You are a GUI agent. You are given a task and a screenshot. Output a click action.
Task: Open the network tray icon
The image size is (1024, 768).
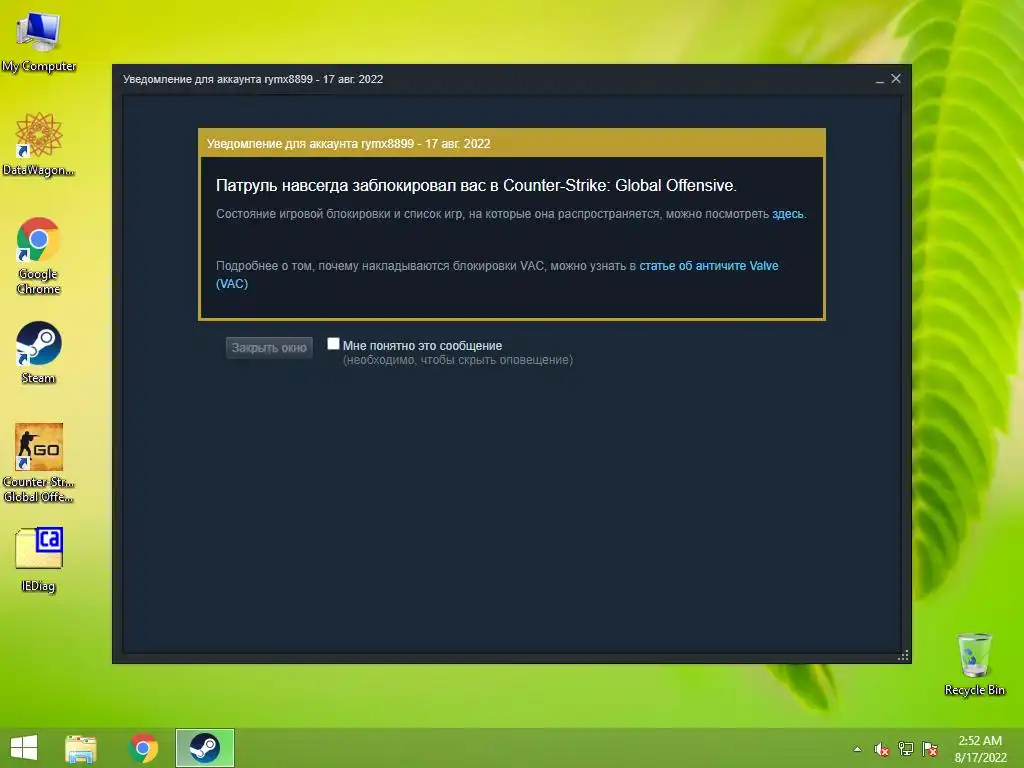click(906, 749)
